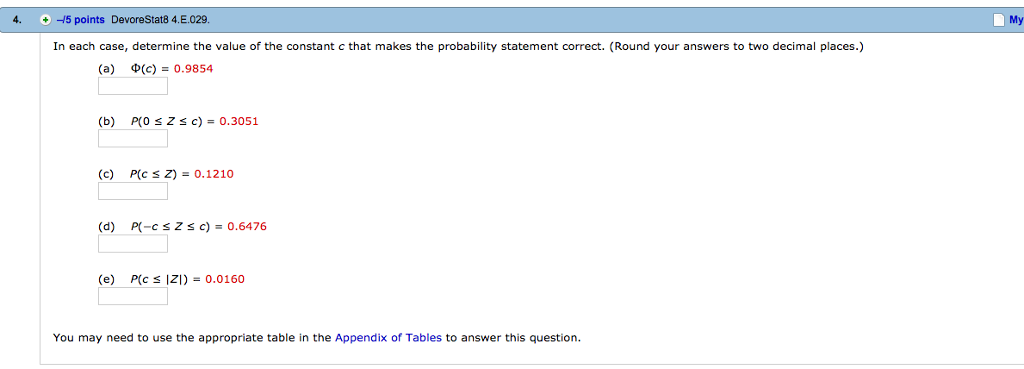1024x369 pixels.
Task: Click the red value 0.9854
Action: [194, 68]
